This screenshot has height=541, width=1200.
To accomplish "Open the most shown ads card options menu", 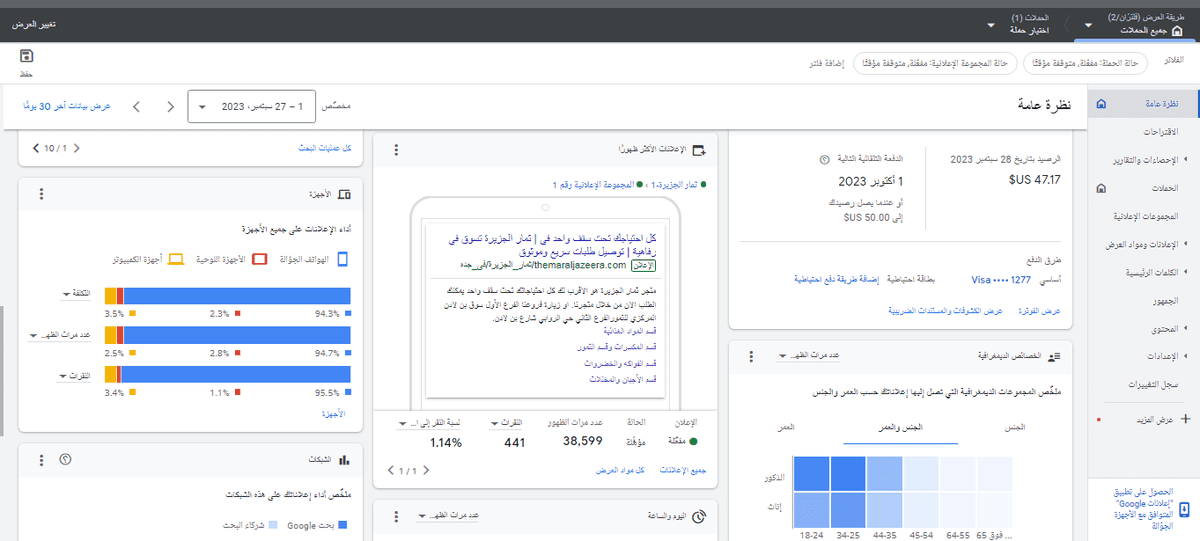I will click(396, 150).
